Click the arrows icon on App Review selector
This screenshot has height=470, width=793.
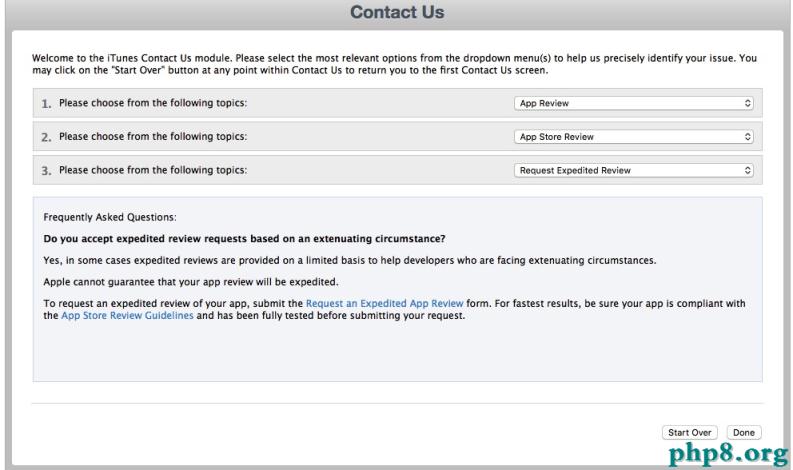[747, 103]
